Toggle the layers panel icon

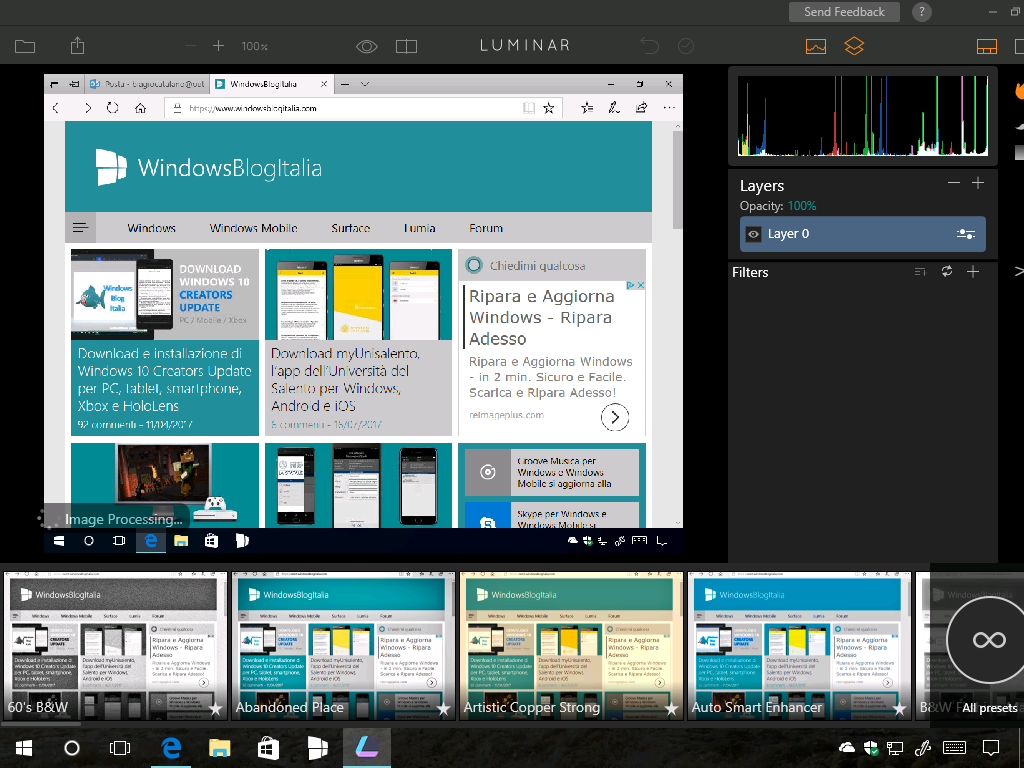[854, 46]
